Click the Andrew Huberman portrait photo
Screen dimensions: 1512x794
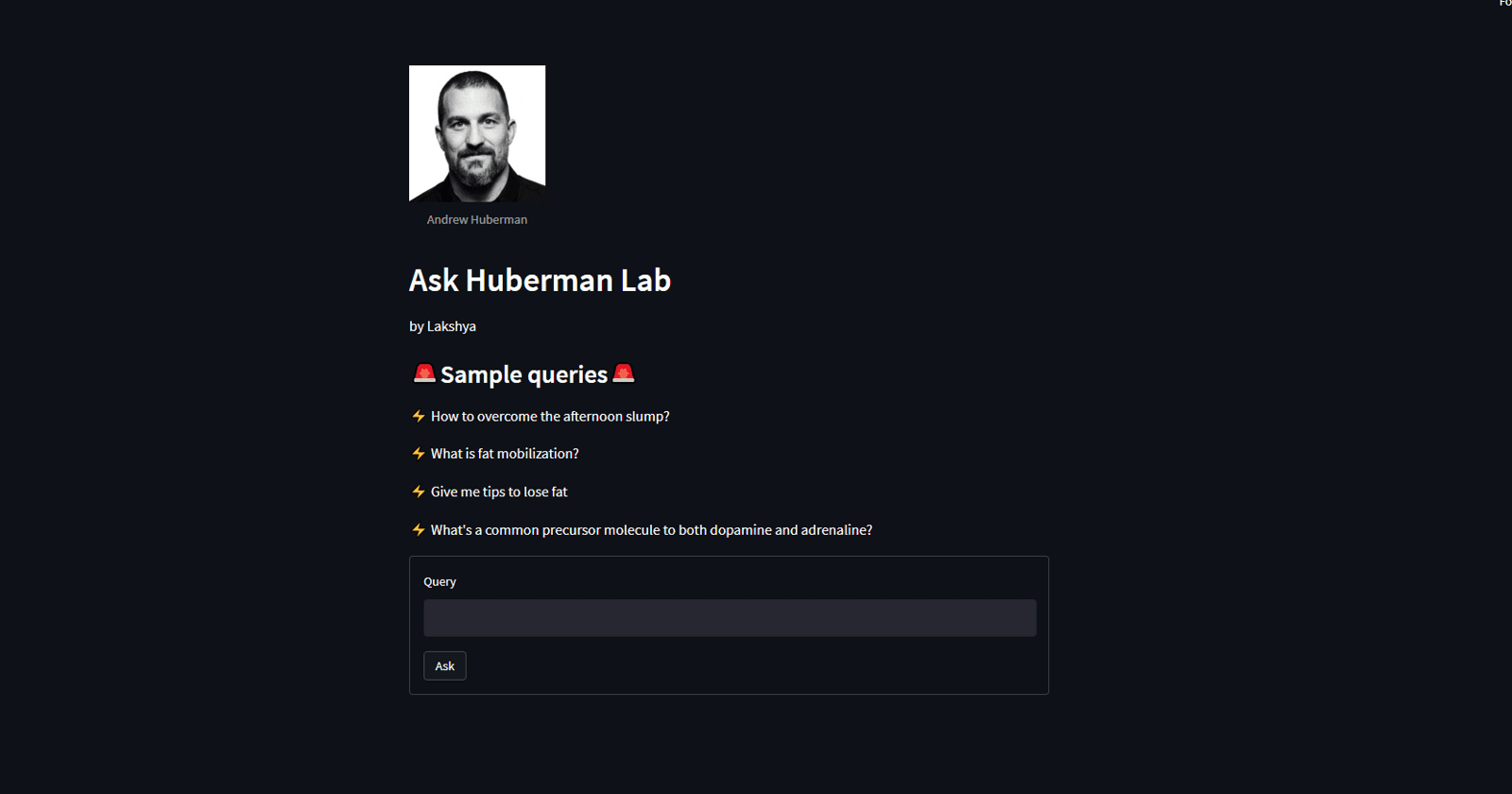[x=476, y=132]
